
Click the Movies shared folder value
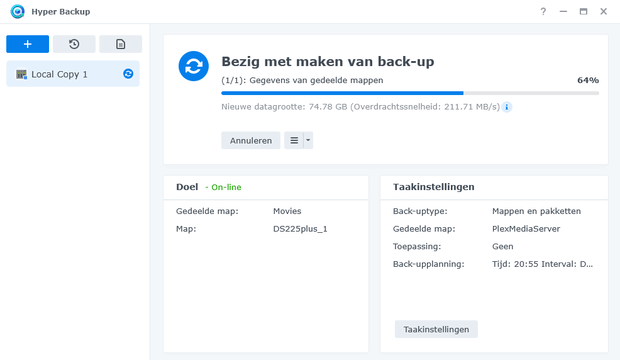(287, 211)
